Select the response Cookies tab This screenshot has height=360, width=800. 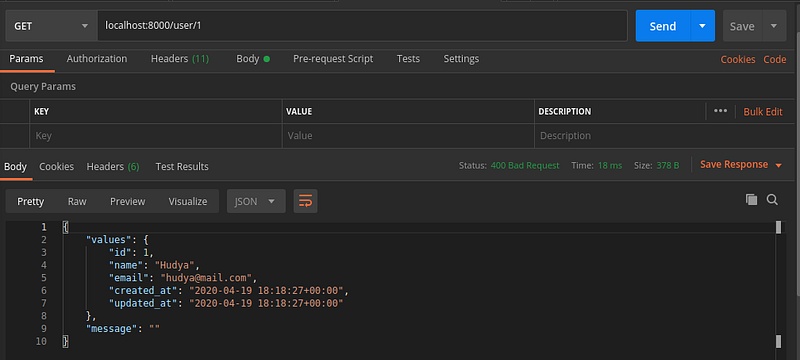point(57,166)
